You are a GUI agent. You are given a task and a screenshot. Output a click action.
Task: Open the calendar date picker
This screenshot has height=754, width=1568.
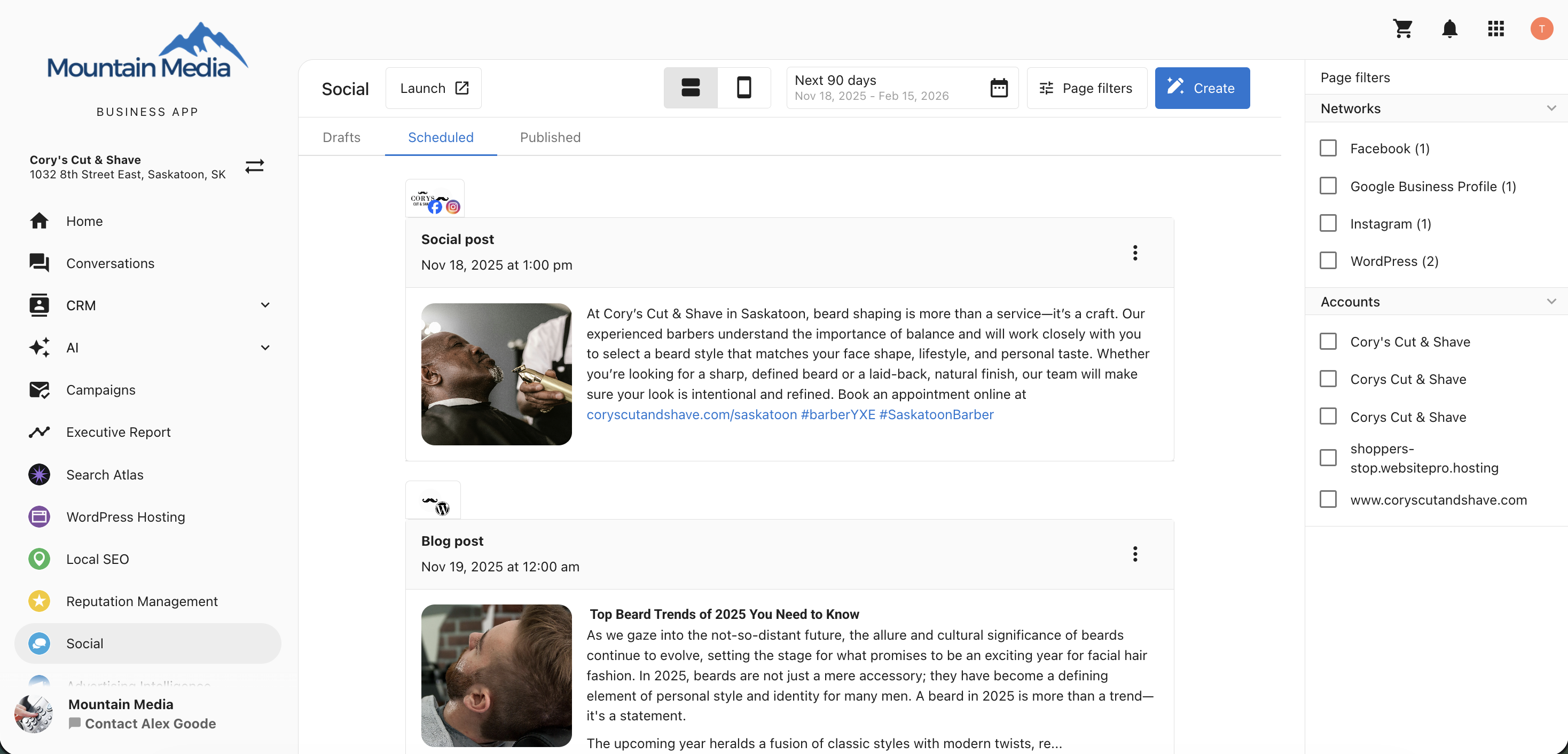(999, 88)
